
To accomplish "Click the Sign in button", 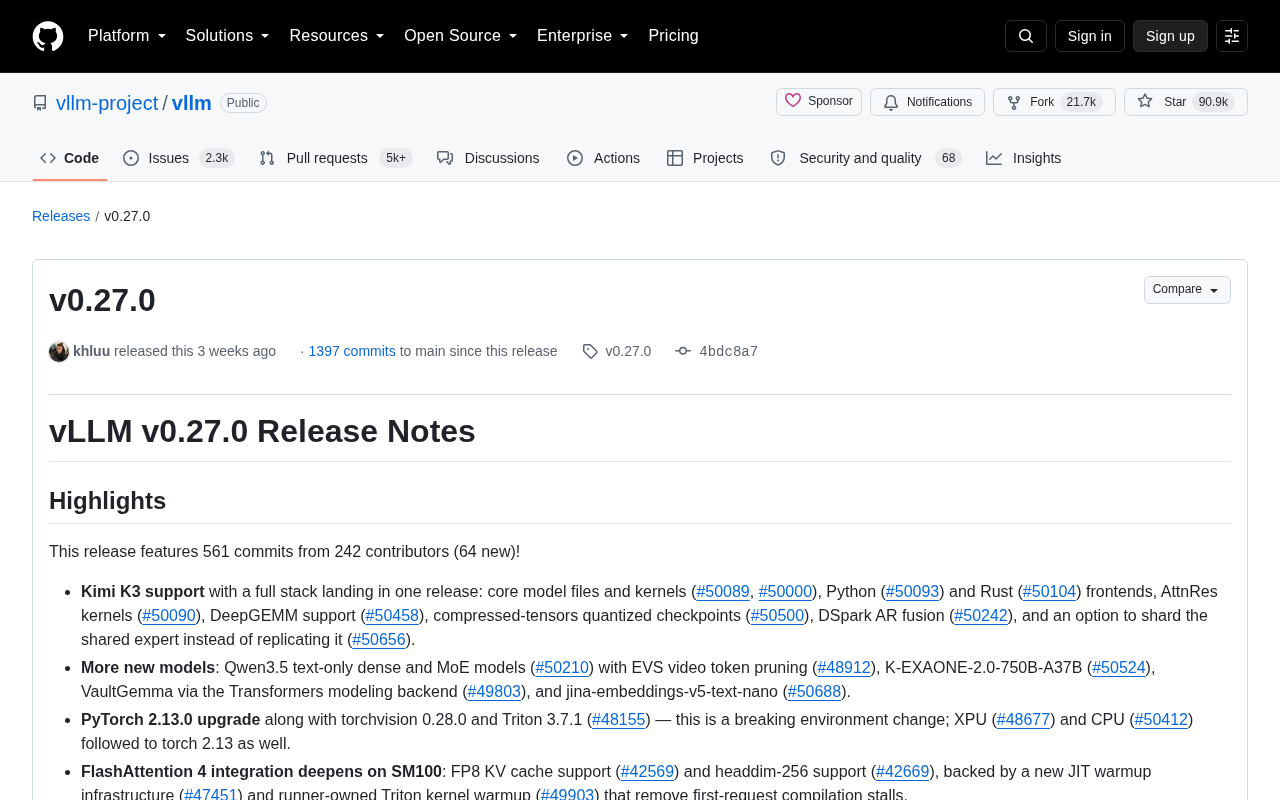I will point(1090,36).
